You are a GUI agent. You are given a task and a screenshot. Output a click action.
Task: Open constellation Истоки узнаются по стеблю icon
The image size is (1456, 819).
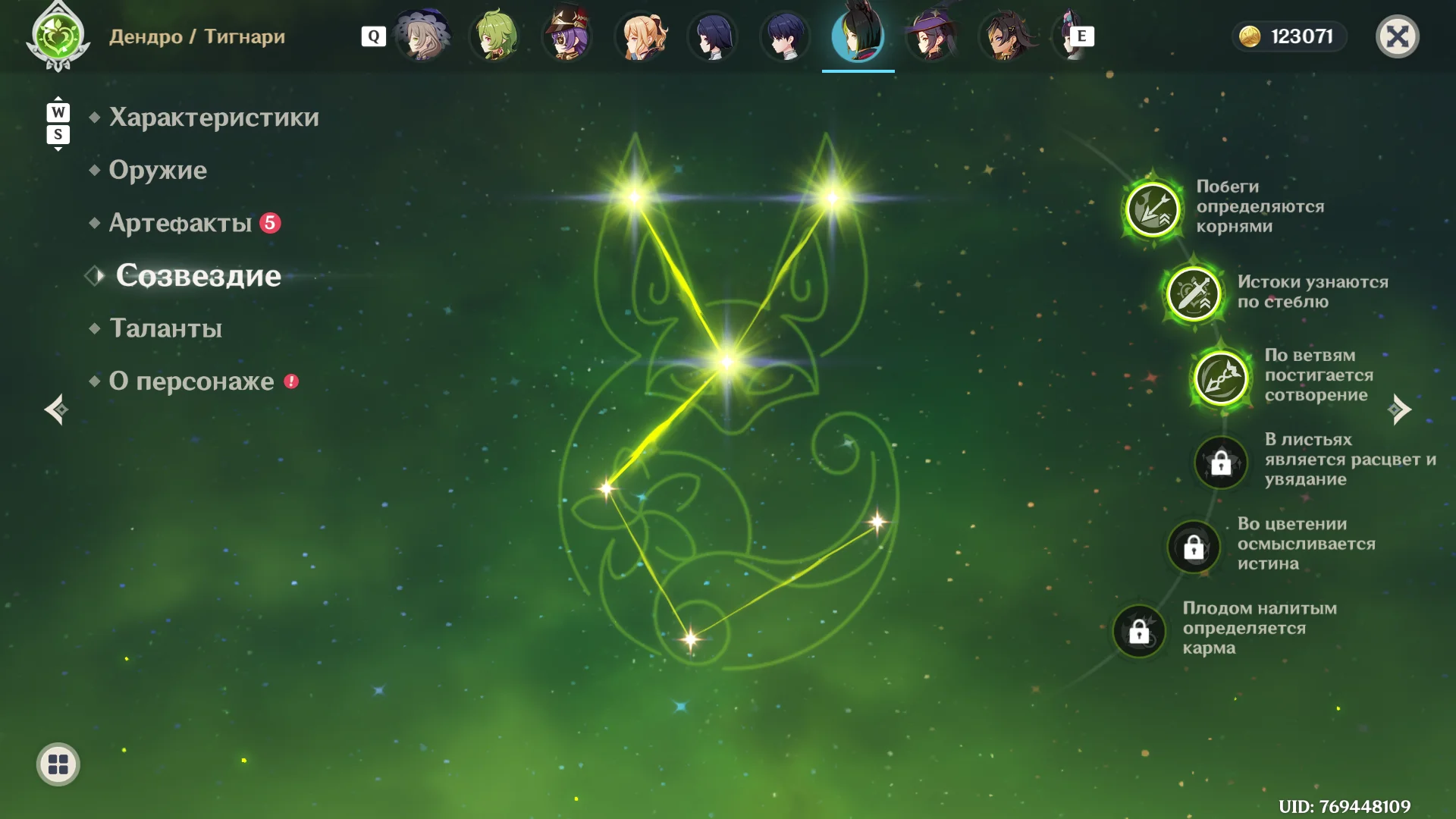pos(1194,293)
